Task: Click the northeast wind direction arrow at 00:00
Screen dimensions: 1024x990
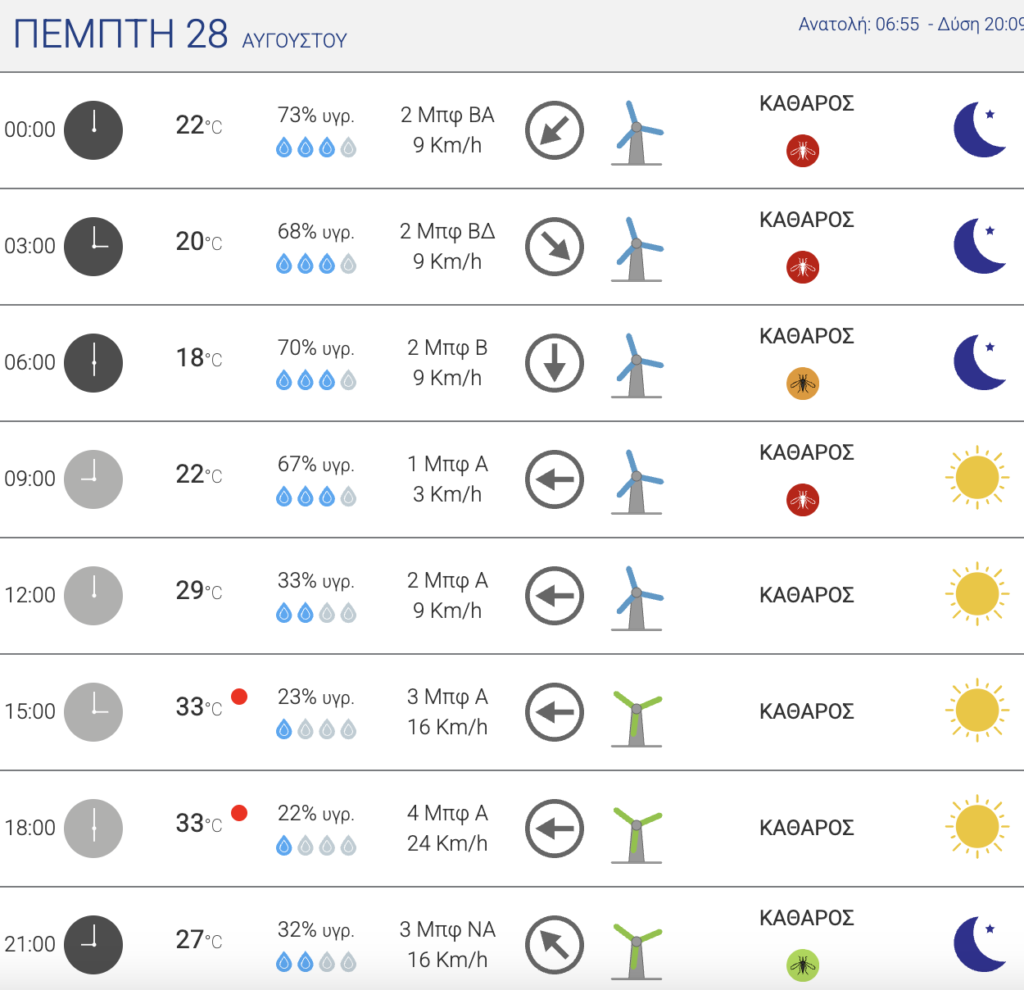Action: coord(554,130)
